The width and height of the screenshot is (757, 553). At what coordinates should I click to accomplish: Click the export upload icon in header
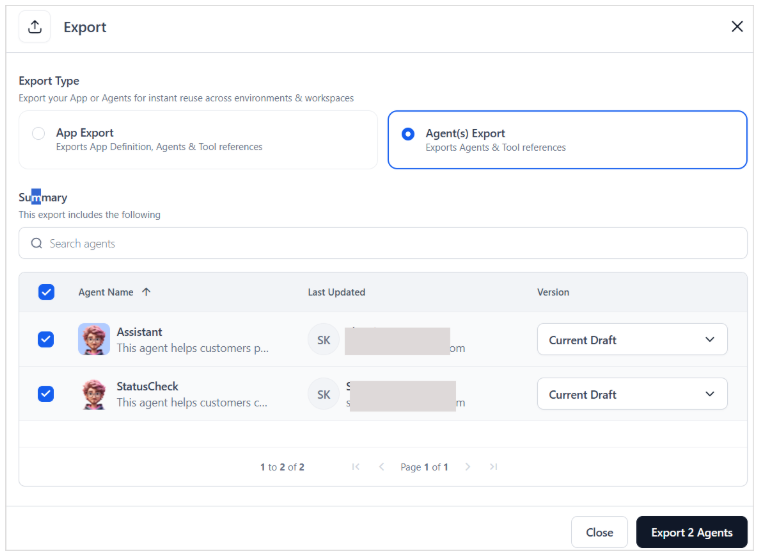point(35,27)
